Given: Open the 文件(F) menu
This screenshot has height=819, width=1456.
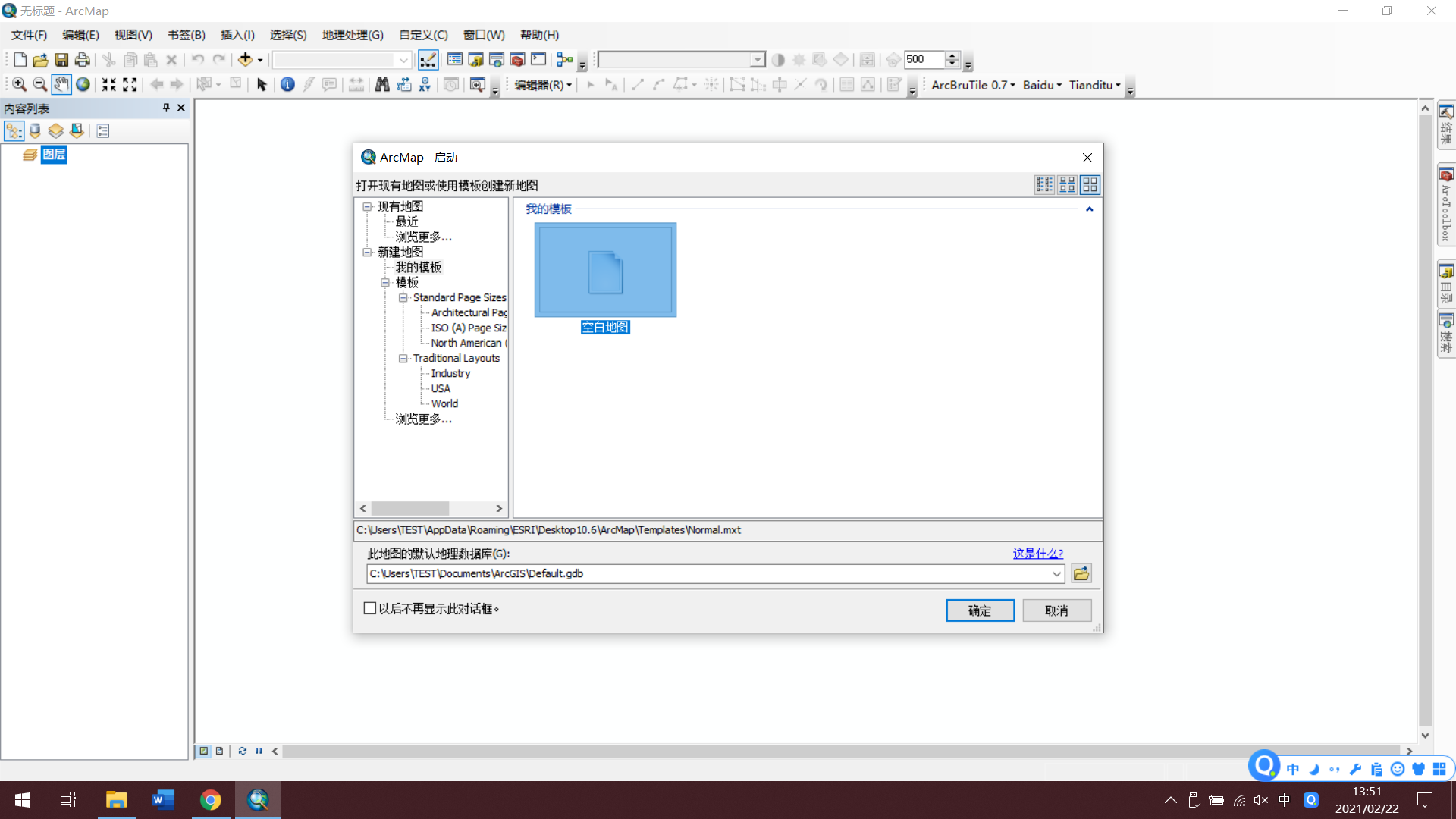Looking at the screenshot, I should 29,35.
